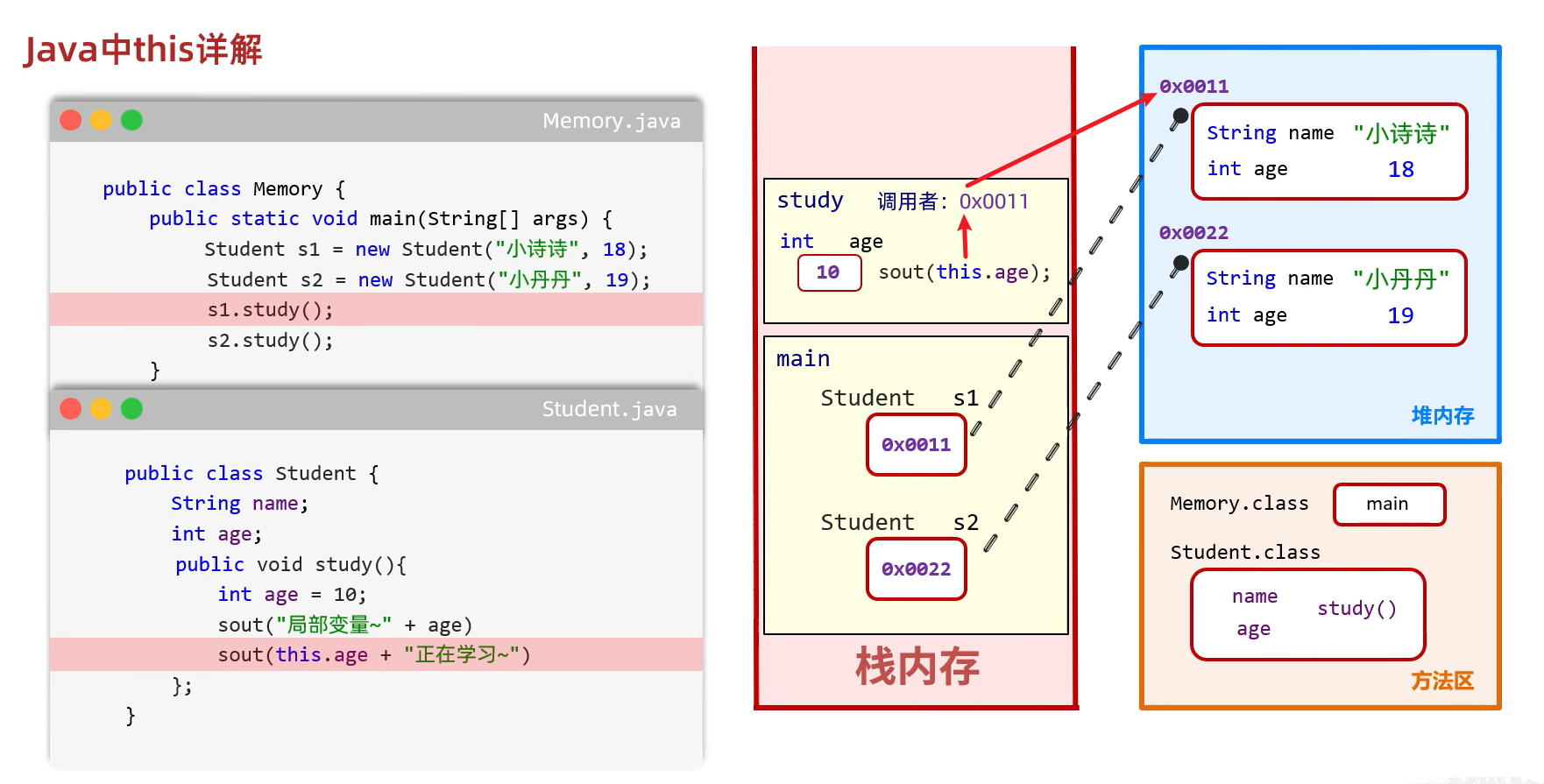Viewport: 1544px width, 784px height.
Task: Click the "Student s1" variable label
Action: (899, 399)
